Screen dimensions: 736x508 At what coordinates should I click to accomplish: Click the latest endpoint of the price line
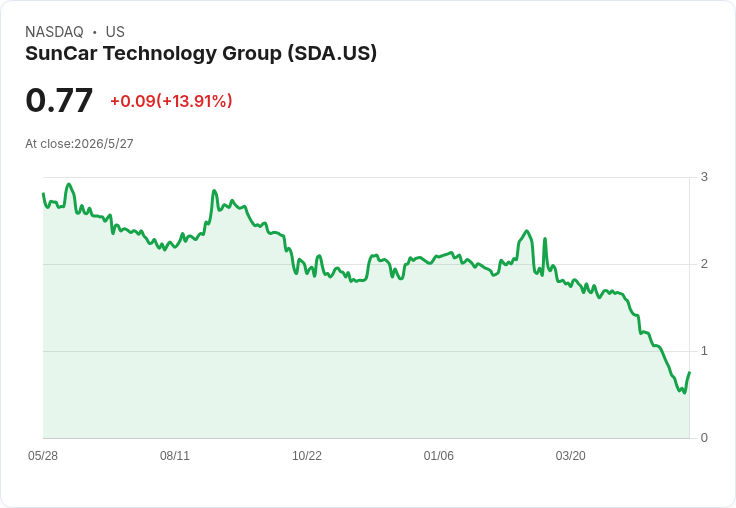coord(689,372)
